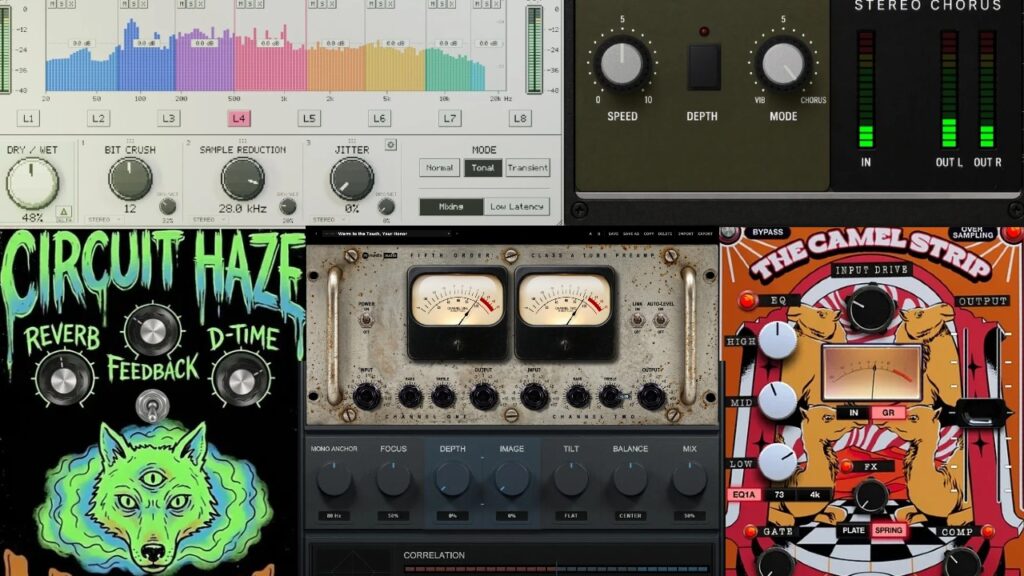This screenshot has width=1024, height=576.
Task: Select band button L7
Action: (449, 118)
